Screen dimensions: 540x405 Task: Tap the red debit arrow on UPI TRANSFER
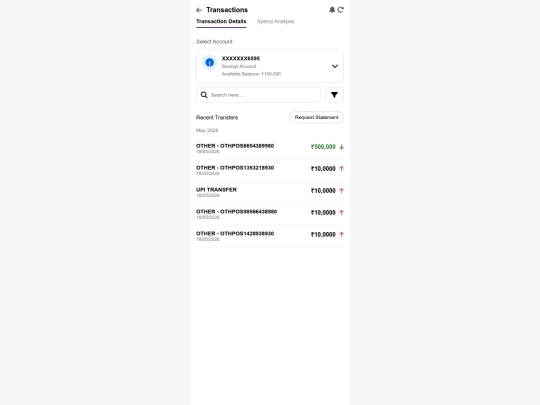click(341, 190)
